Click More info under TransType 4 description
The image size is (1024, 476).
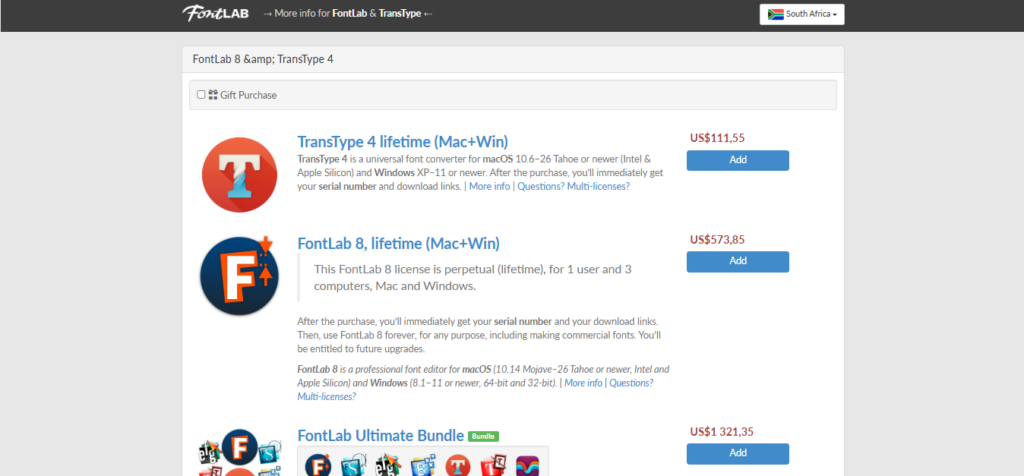(x=488, y=186)
